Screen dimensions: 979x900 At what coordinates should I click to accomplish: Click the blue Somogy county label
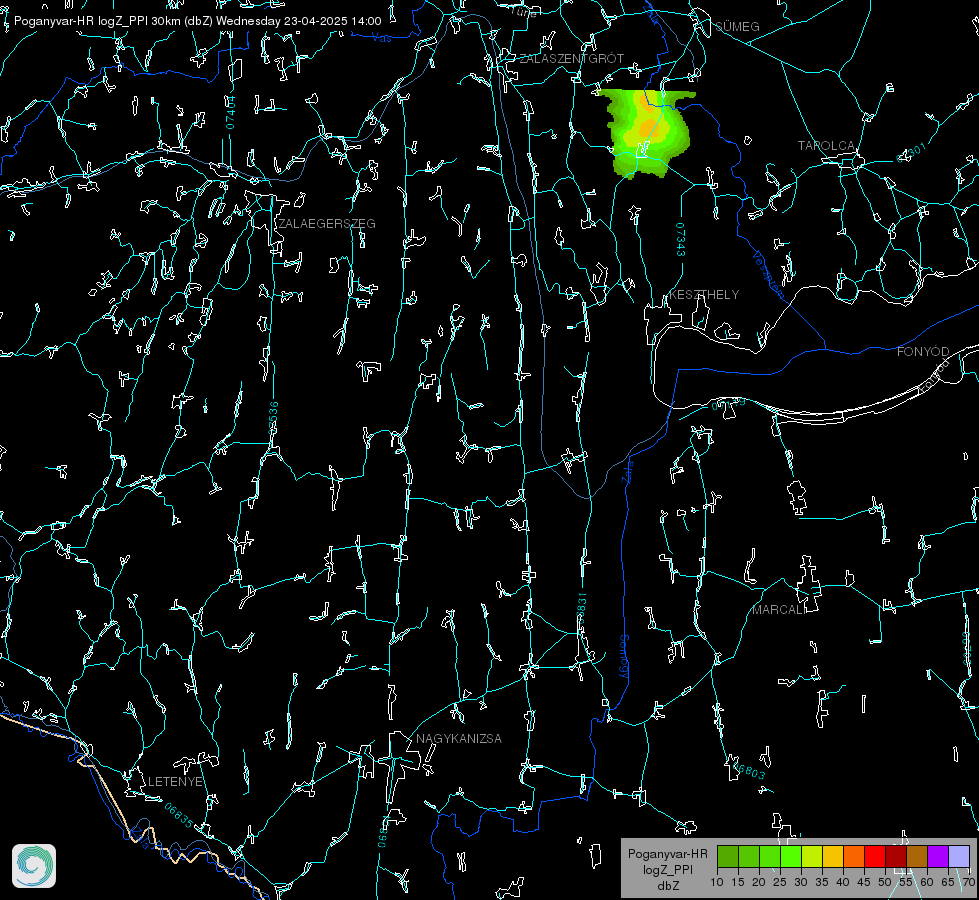(623, 658)
